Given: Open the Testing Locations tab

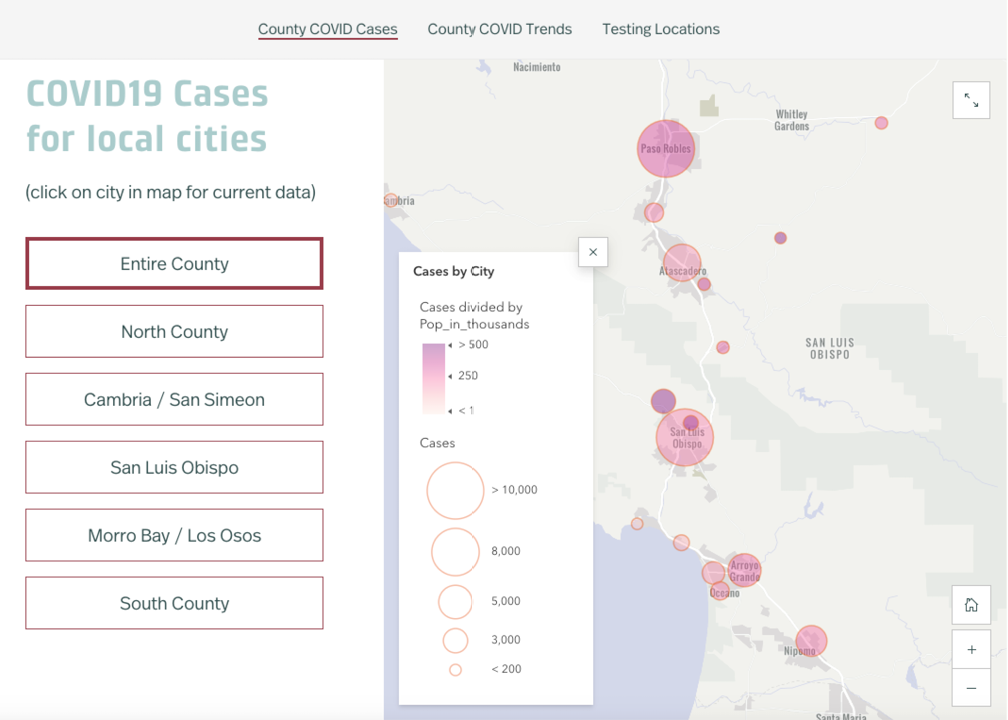Looking at the screenshot, I should tap(660, 29).
